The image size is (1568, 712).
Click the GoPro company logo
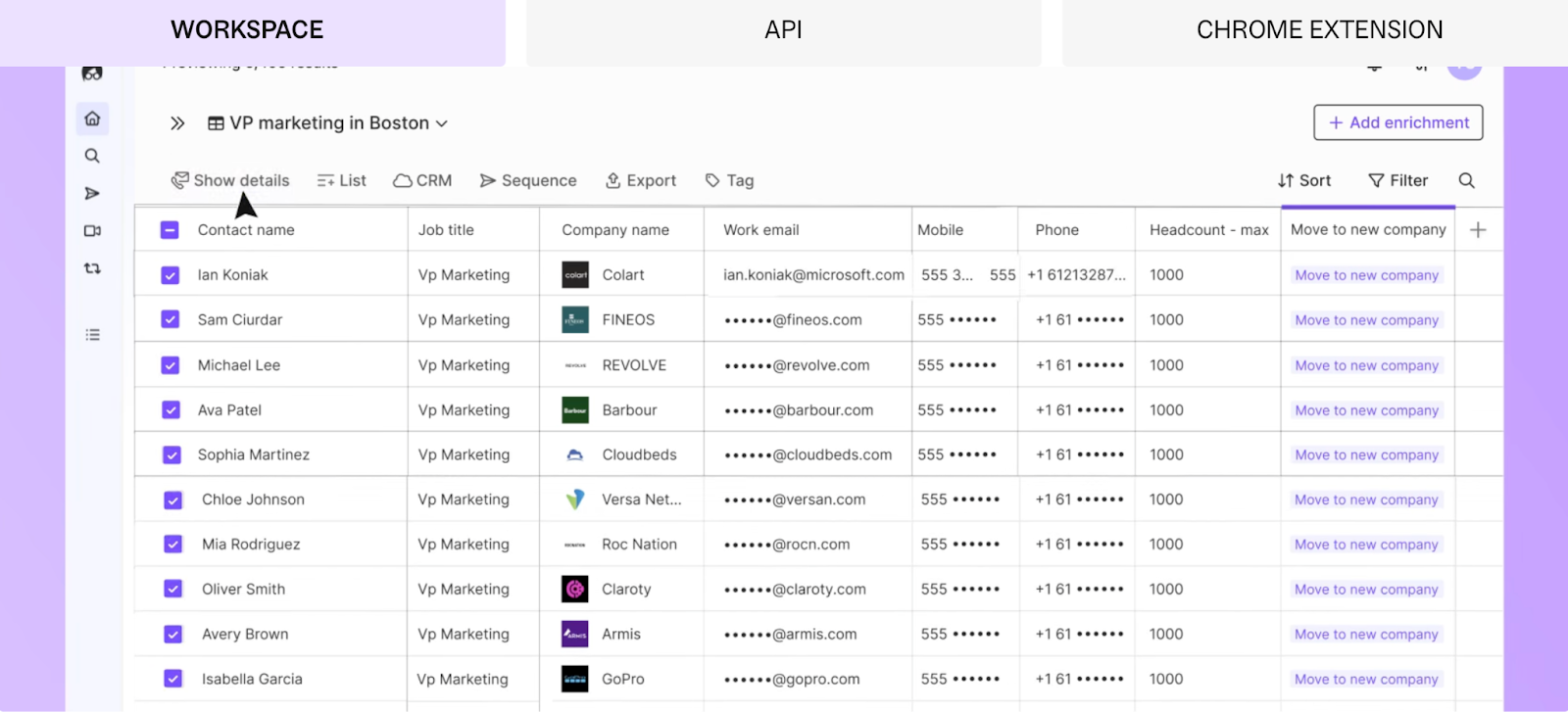click(575, 679)
